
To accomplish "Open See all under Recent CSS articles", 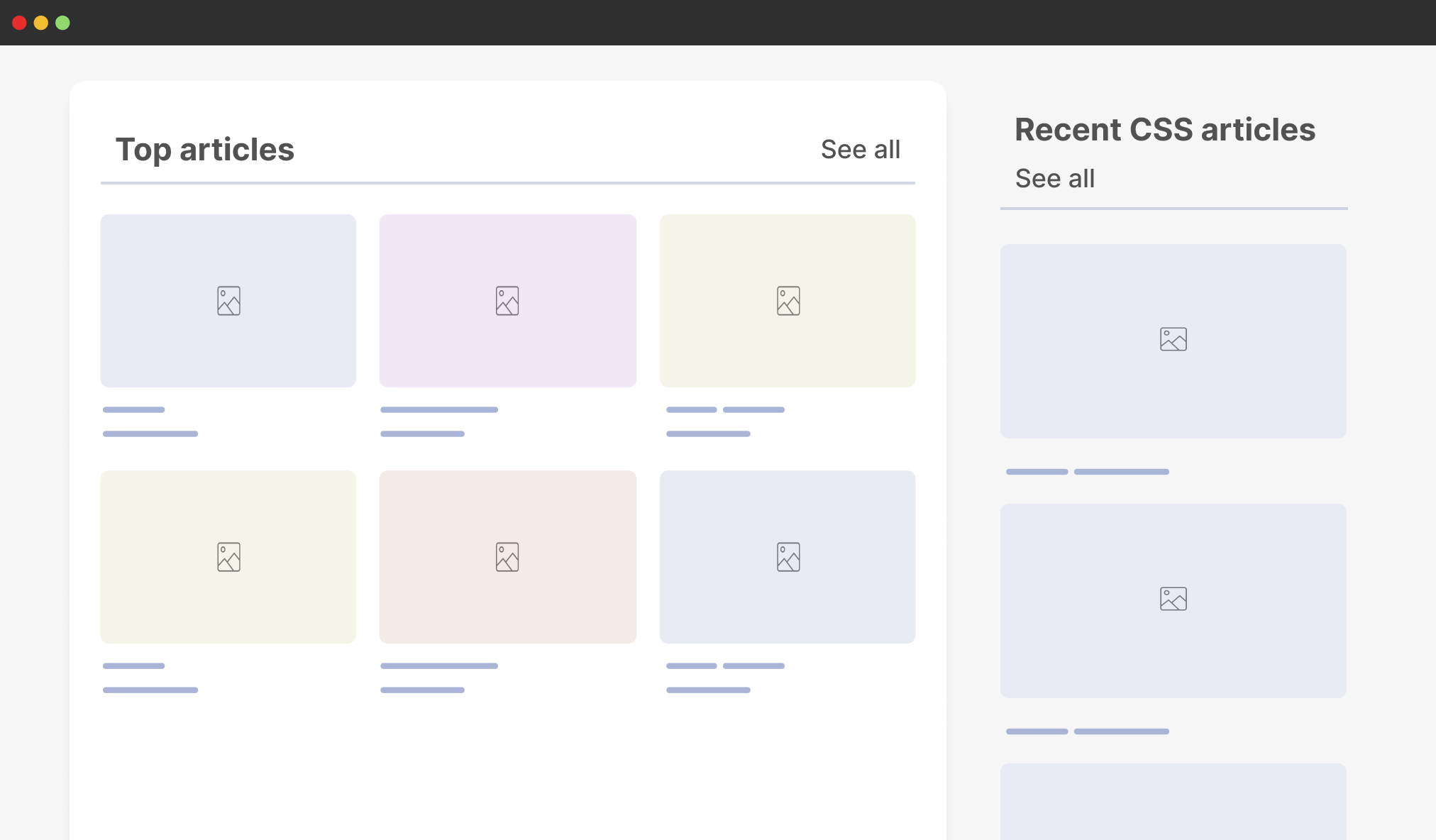I will coord(1054,179).
